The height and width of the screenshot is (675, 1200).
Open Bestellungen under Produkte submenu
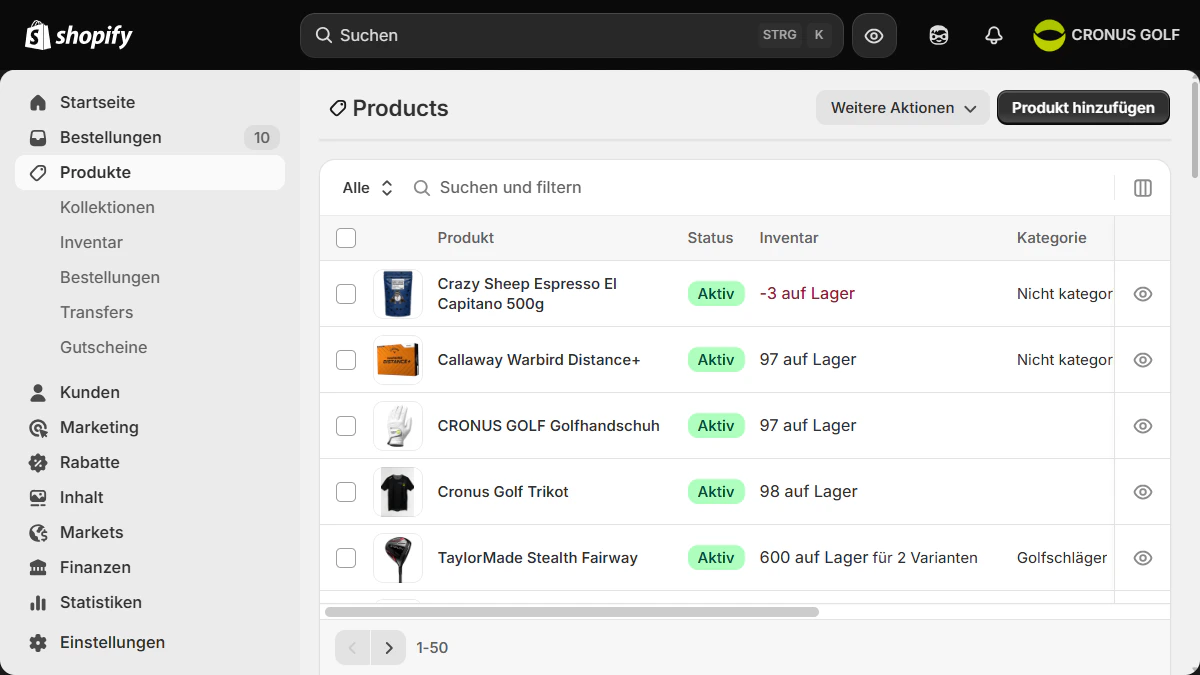[110, 277]
